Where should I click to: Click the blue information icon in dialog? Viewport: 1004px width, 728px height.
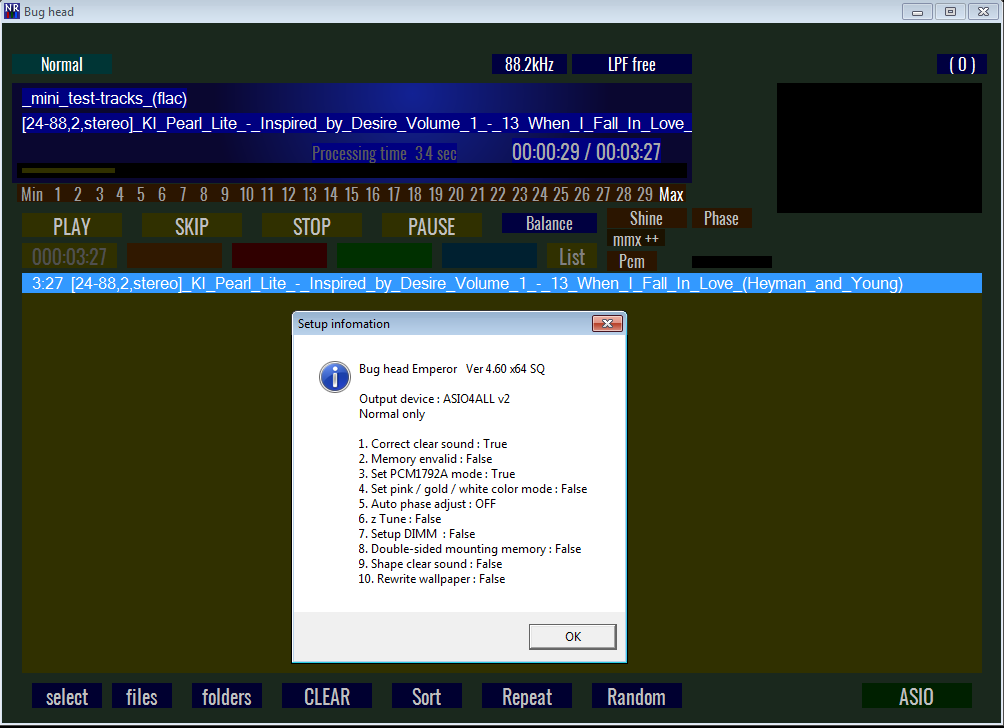tap(335, 376)
